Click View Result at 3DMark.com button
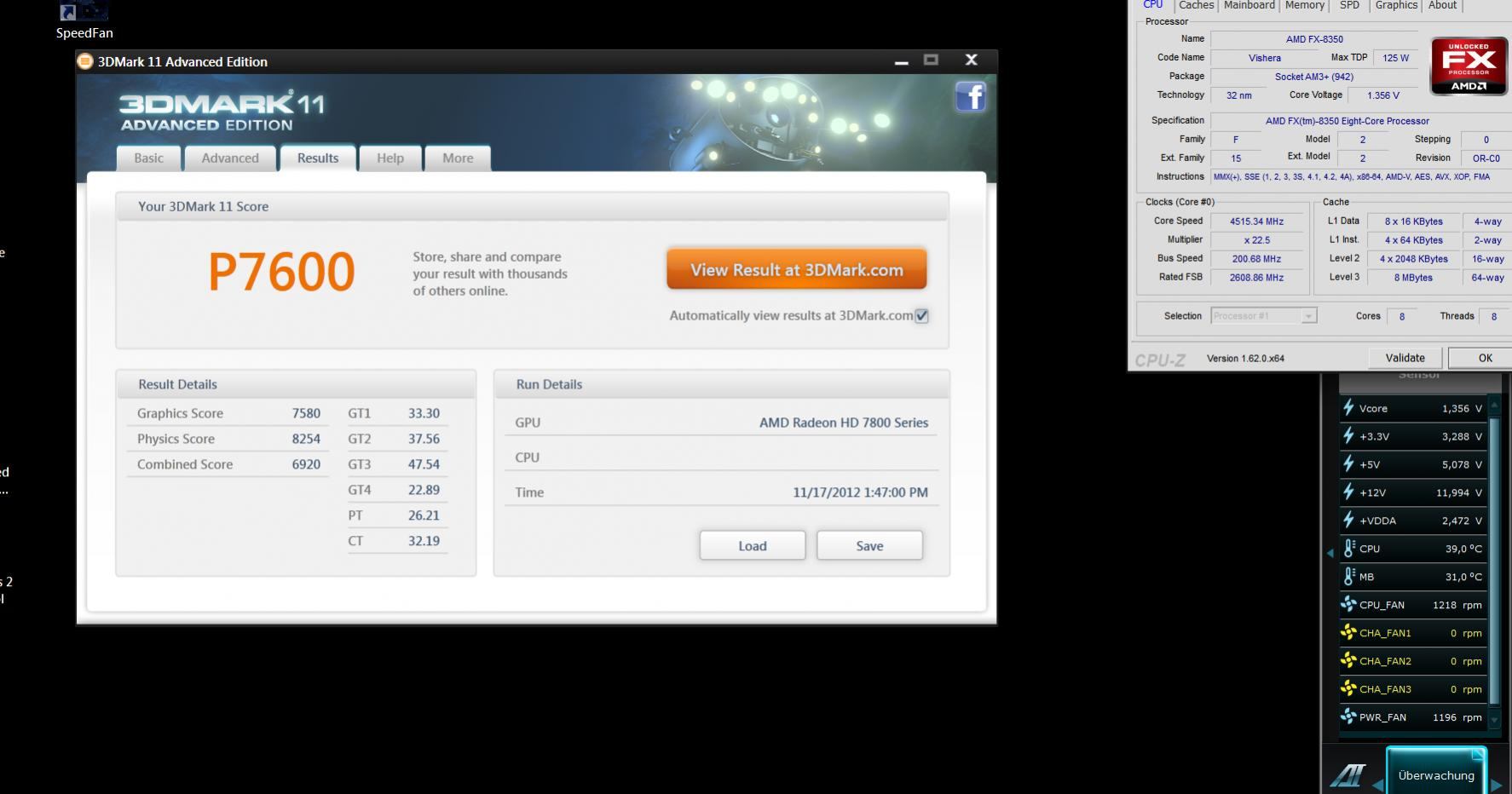The image size is (1512, 794). (797, 270)
